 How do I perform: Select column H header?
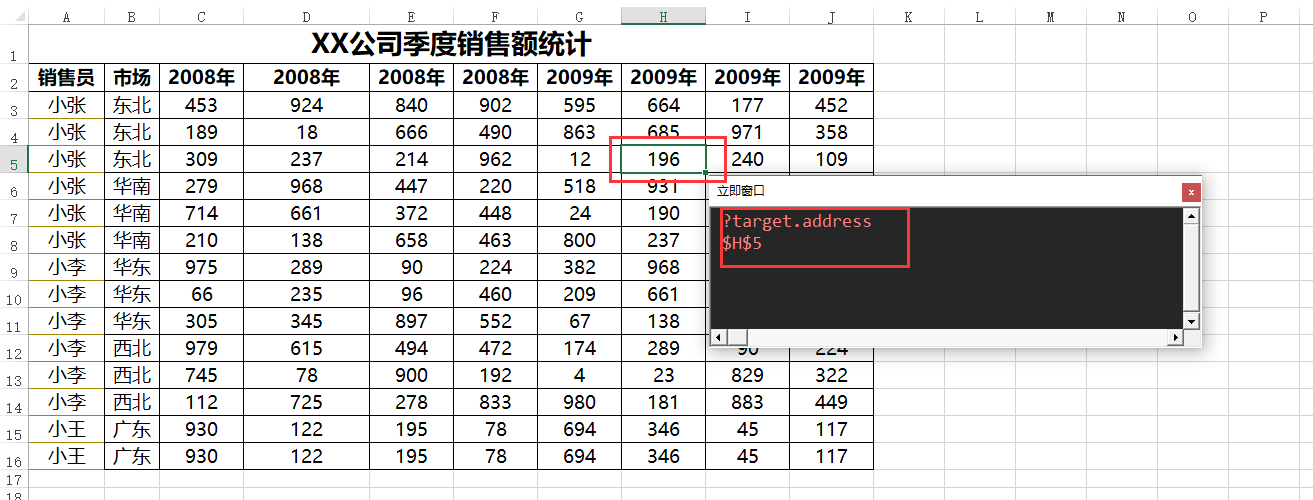click(x=663, y=16)
